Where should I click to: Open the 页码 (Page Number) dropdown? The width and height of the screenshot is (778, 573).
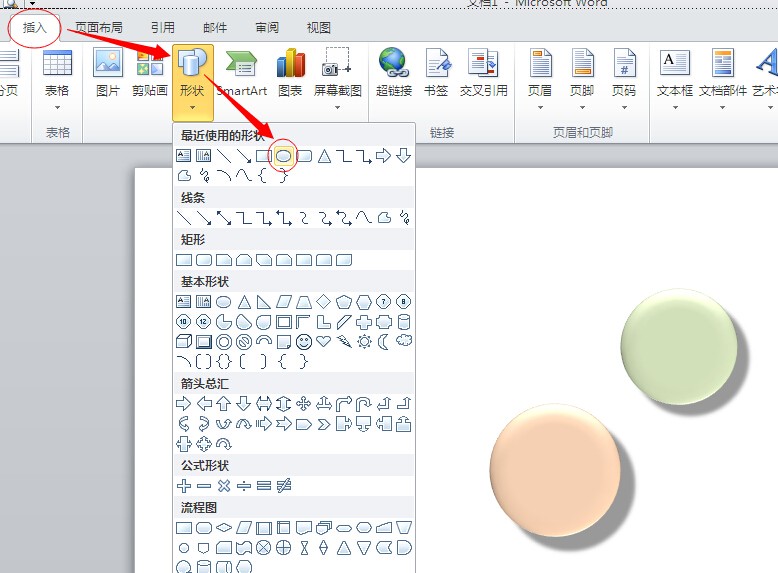[624, 73]
